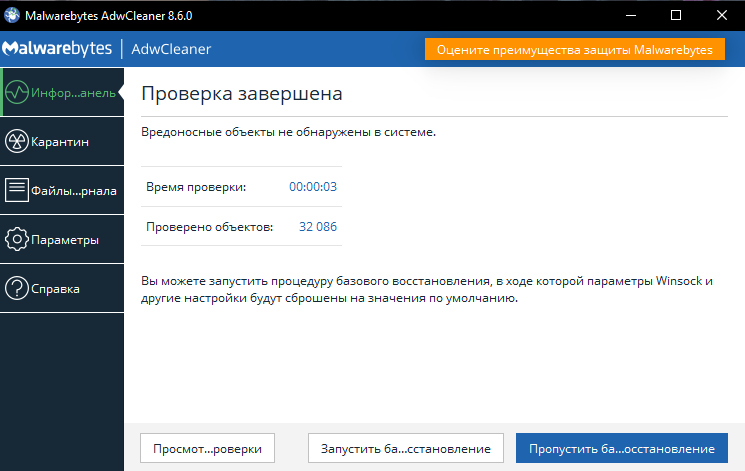Screen dimensions: 745x471
Task: Go to Параметры settings section
Action: coord(62,240)
